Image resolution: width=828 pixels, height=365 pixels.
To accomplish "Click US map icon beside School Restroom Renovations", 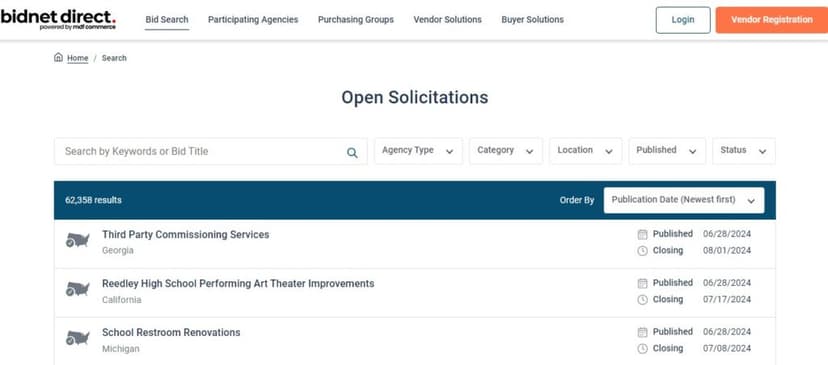I will point(78,338).
